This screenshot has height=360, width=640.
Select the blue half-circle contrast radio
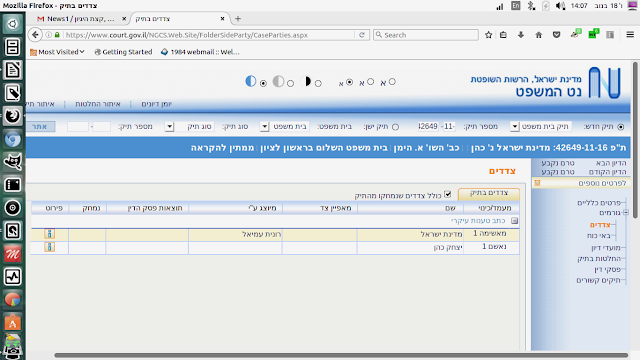click(x=263, y=83)
